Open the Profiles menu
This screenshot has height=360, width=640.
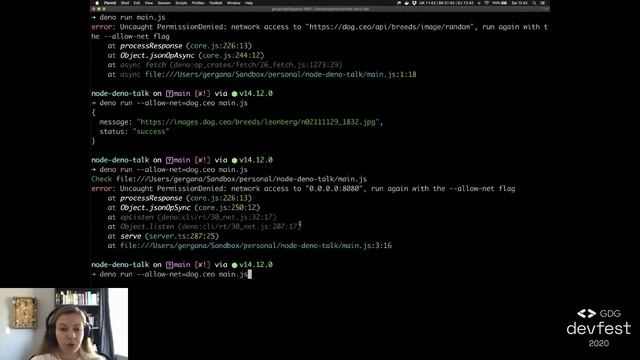(198, 3)
